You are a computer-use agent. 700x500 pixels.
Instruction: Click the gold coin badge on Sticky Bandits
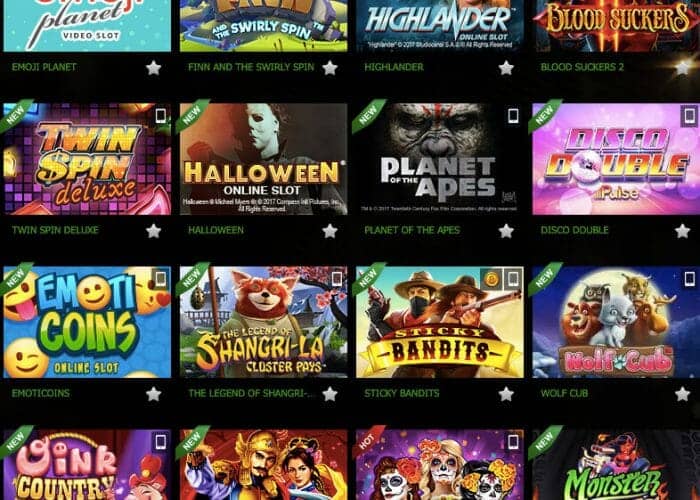491,279
